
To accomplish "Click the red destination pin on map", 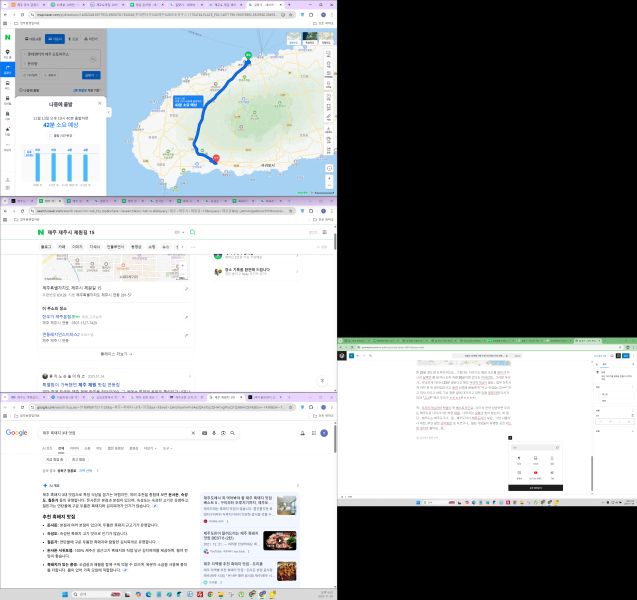I will [x=216, y=157].
